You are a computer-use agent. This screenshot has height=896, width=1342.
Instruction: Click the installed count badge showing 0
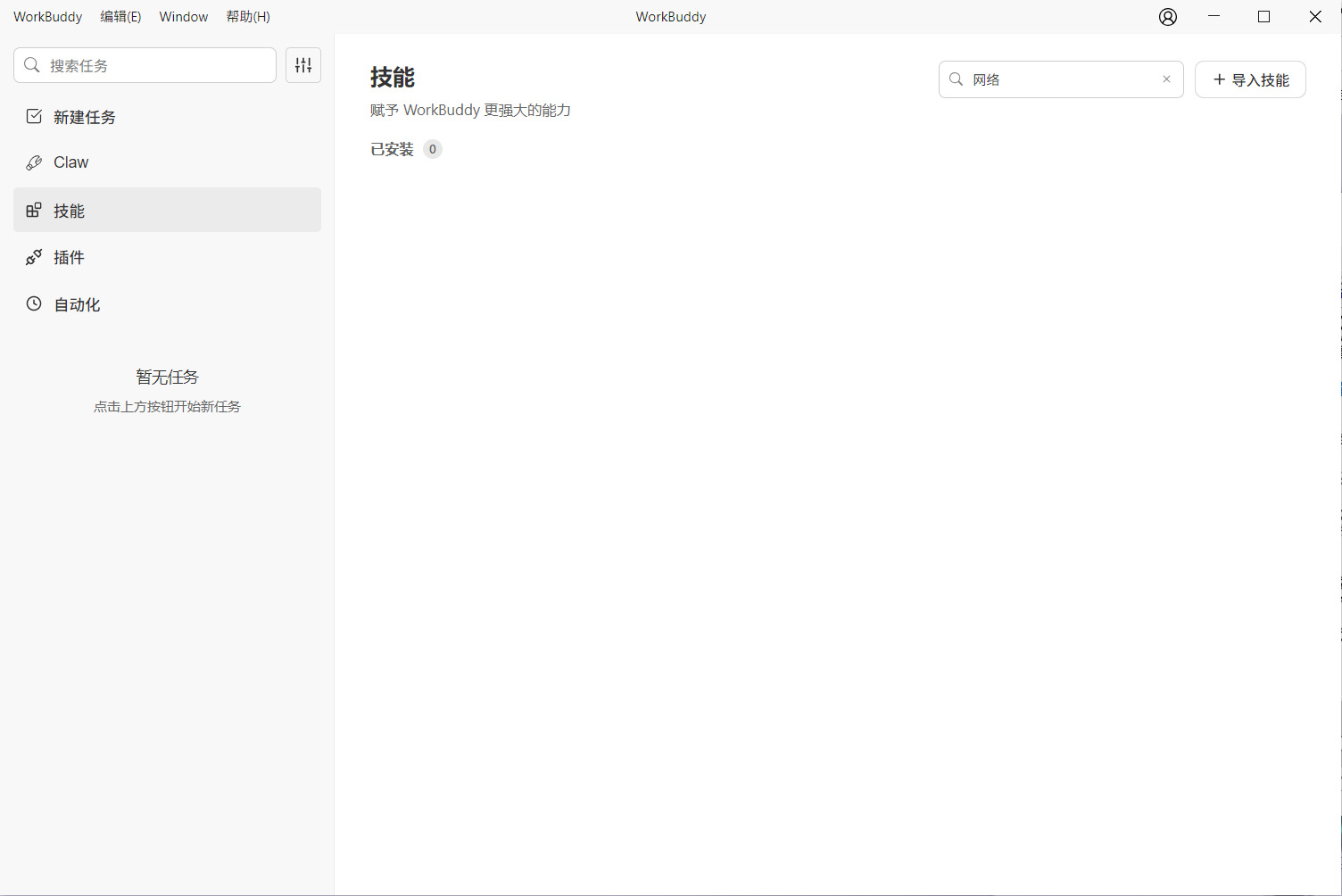(x=433, y=149)
